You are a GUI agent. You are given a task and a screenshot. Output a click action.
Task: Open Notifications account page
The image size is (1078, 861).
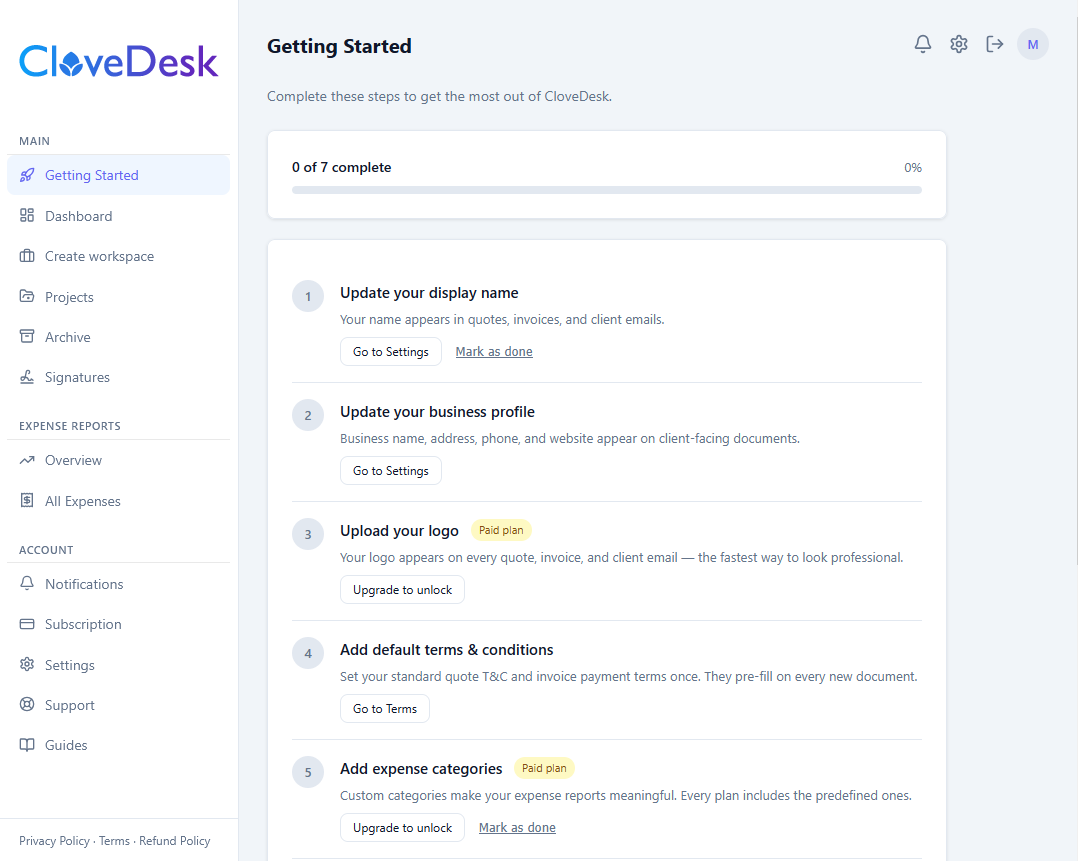click(x=118, y=584)
